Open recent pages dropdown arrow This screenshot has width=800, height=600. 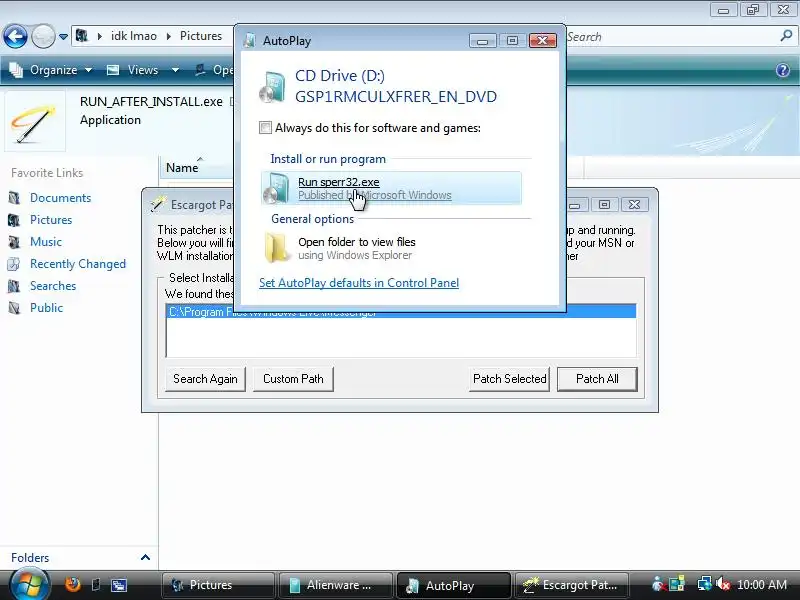pos(63,37)
